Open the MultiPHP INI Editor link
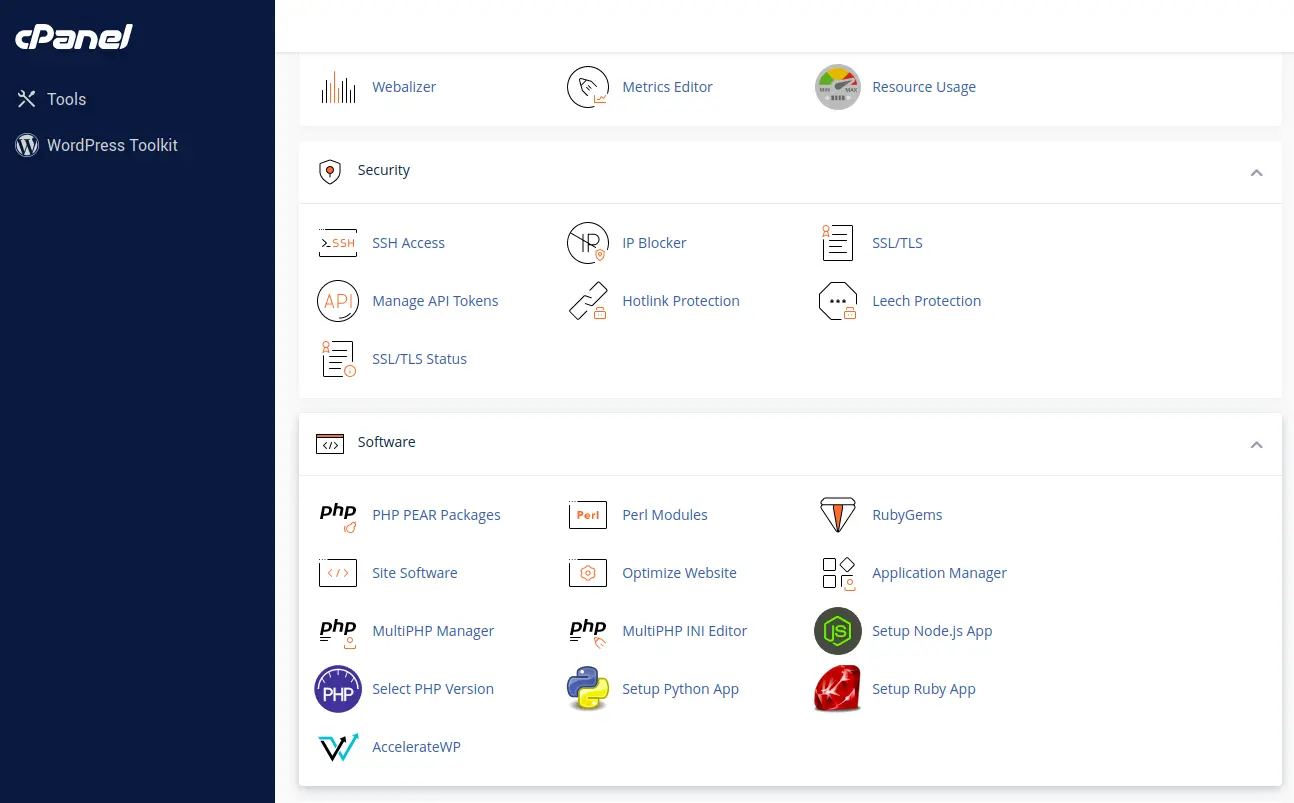Screen dimensions: 1294x803 [684, 631]
